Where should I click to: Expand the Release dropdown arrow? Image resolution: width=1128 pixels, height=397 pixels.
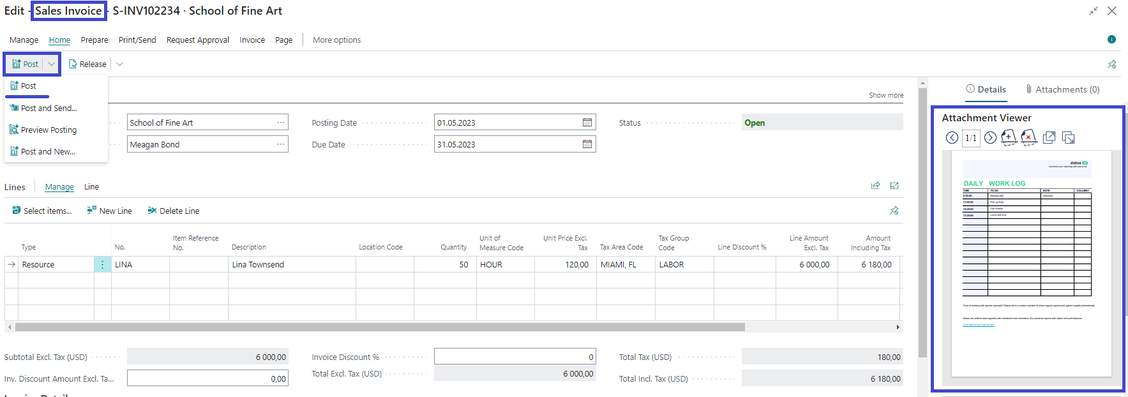click(119, 64)
